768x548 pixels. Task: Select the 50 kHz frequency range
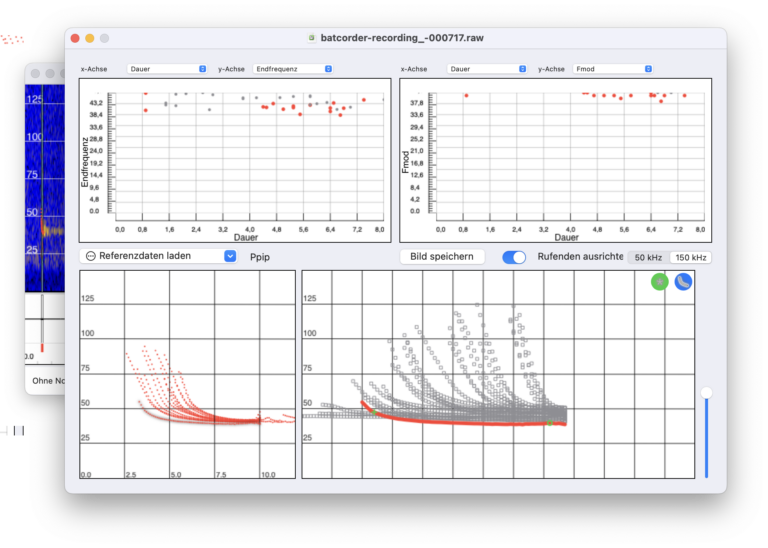(648, 257)
